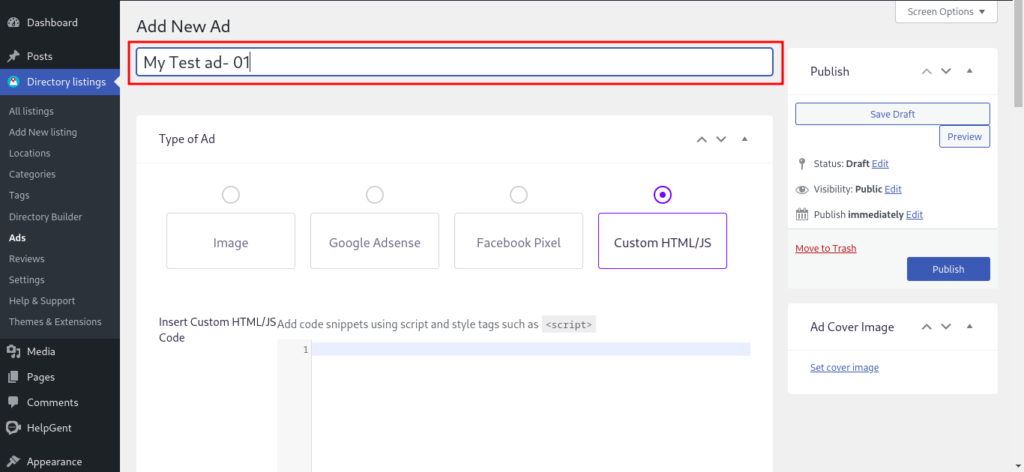Collapse the Type of Ad panel
The image size is (1024, 472).
point(744,139)
